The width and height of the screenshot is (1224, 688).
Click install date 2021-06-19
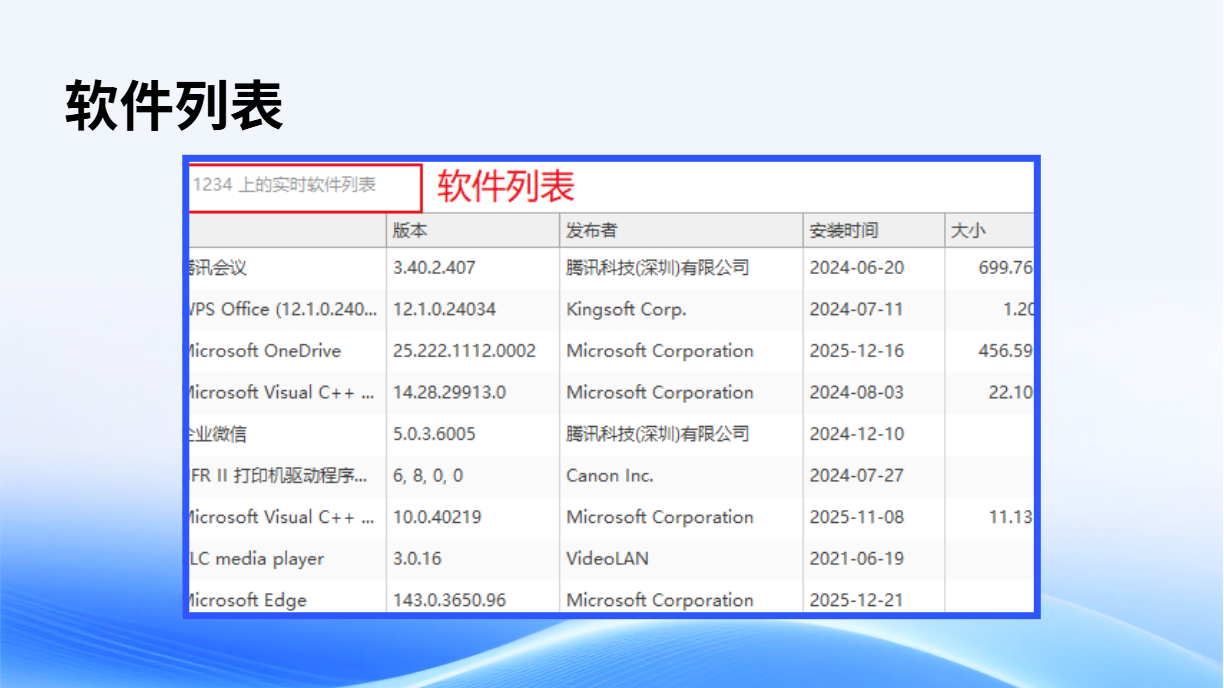point(856,559)
